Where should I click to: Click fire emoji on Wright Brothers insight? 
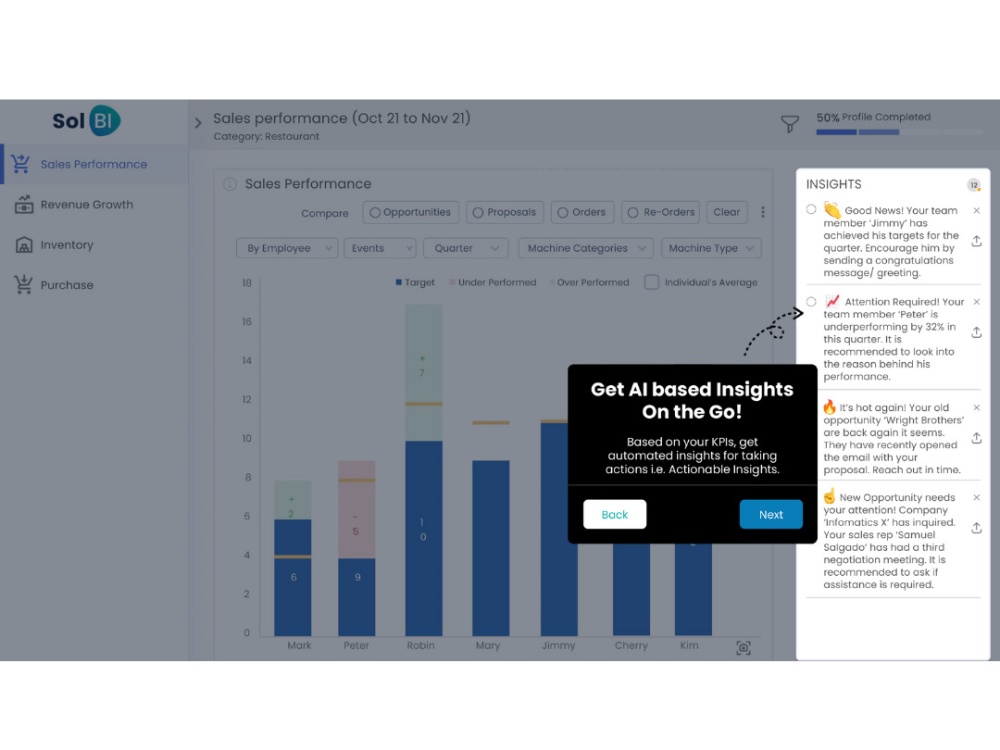829,406
